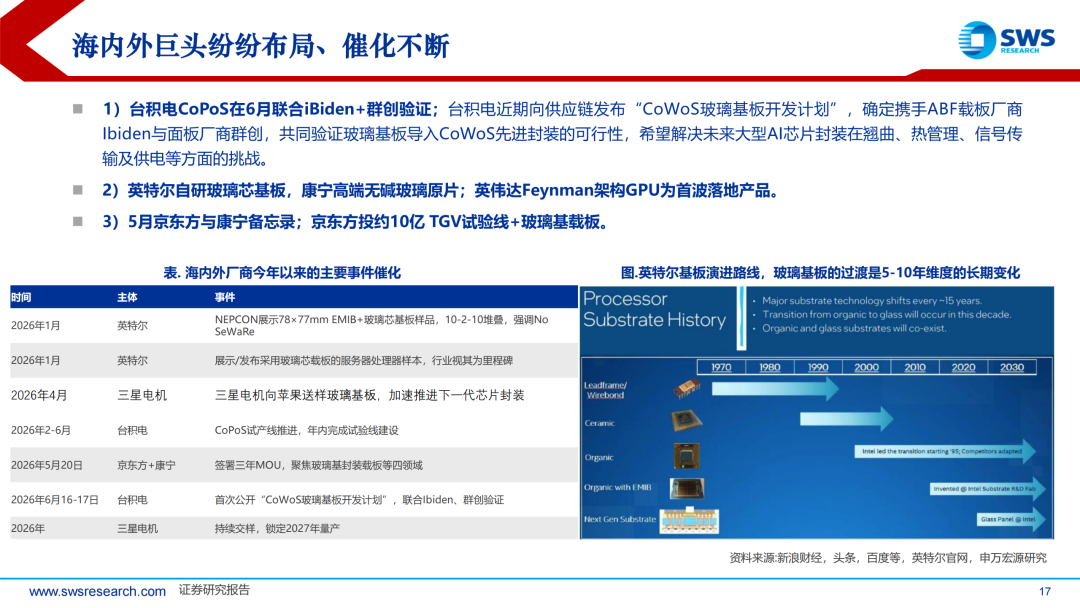Viewport: 1080px width, 608px height.
Task: Click the 京东方+康宁 entity cell
Action: (146, 465)
